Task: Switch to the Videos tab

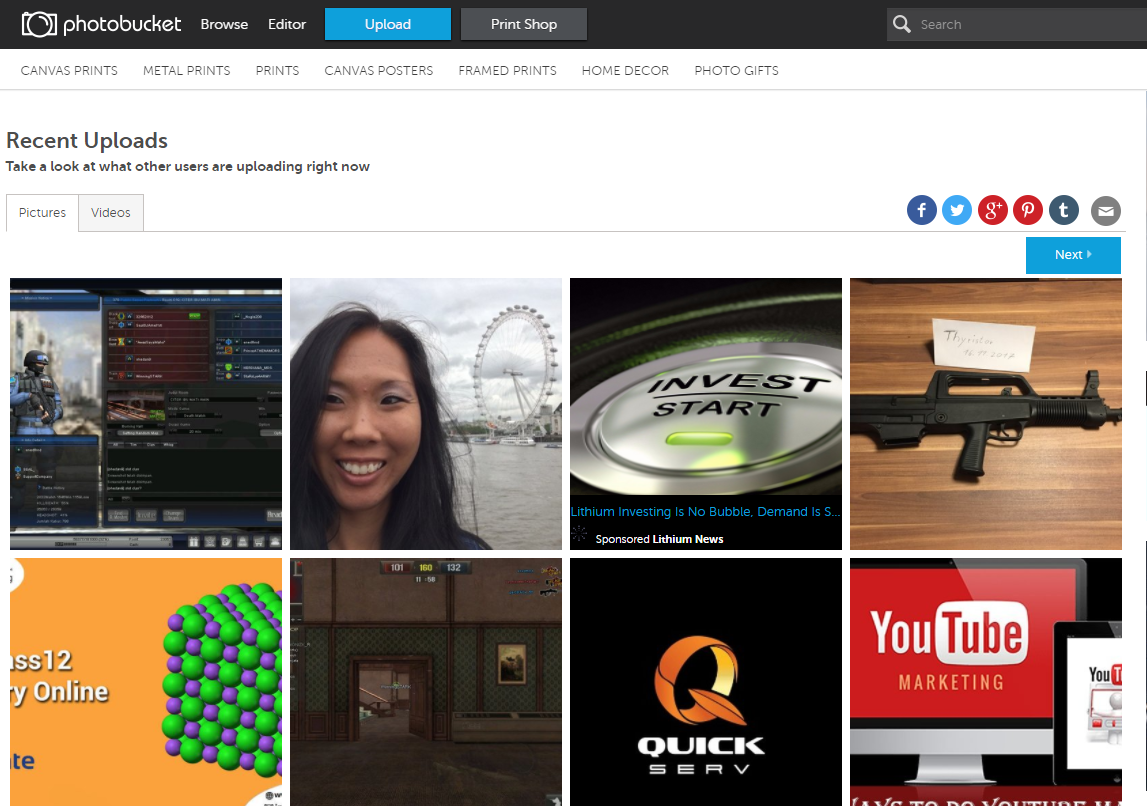Action: 110,213
